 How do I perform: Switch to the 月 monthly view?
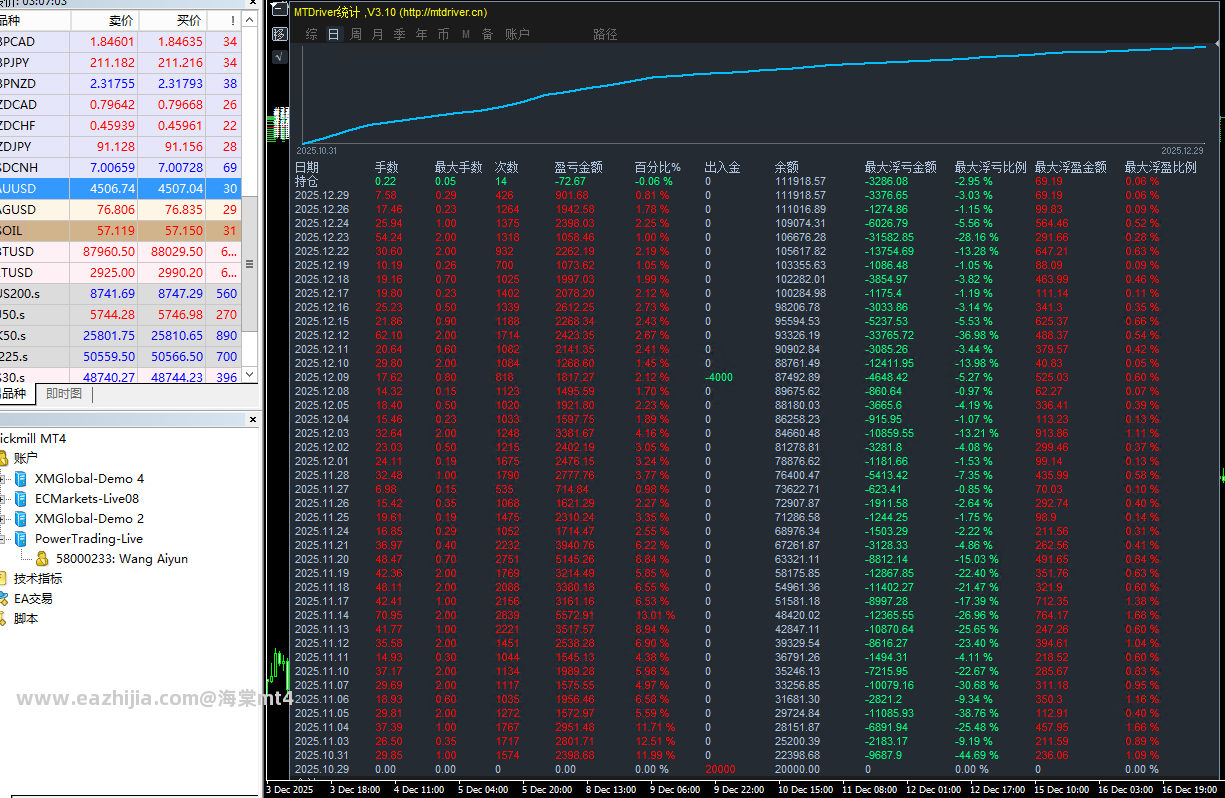pos(377,34)
